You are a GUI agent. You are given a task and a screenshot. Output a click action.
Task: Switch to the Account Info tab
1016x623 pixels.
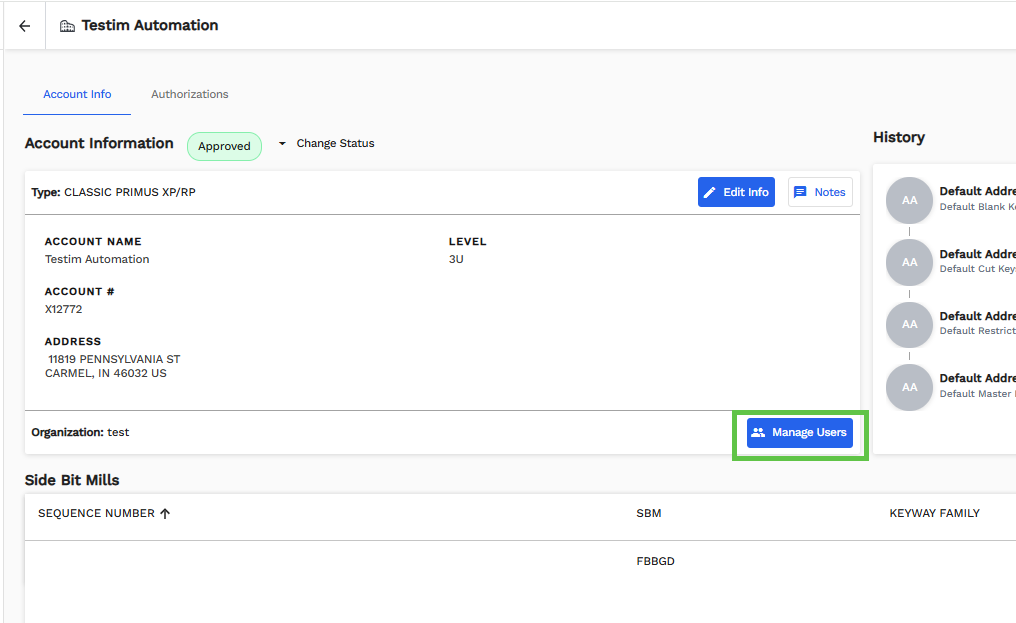coord(77,94)
